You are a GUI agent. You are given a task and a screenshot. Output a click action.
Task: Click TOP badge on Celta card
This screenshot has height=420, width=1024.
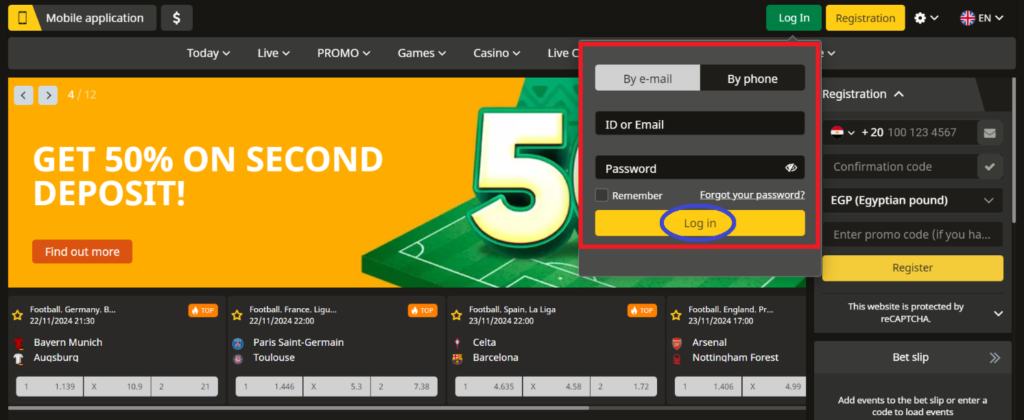(x=642, y=310)
